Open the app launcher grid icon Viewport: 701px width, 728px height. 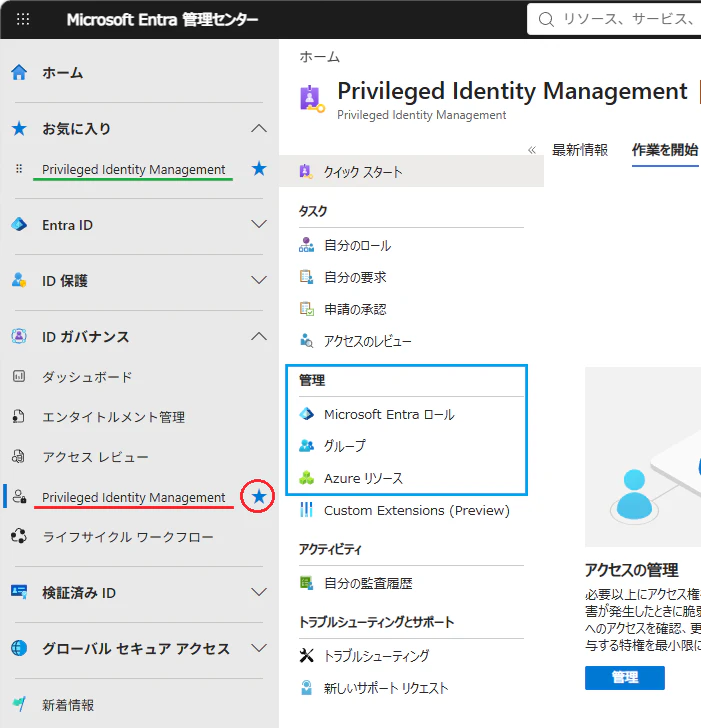point(23,19)
